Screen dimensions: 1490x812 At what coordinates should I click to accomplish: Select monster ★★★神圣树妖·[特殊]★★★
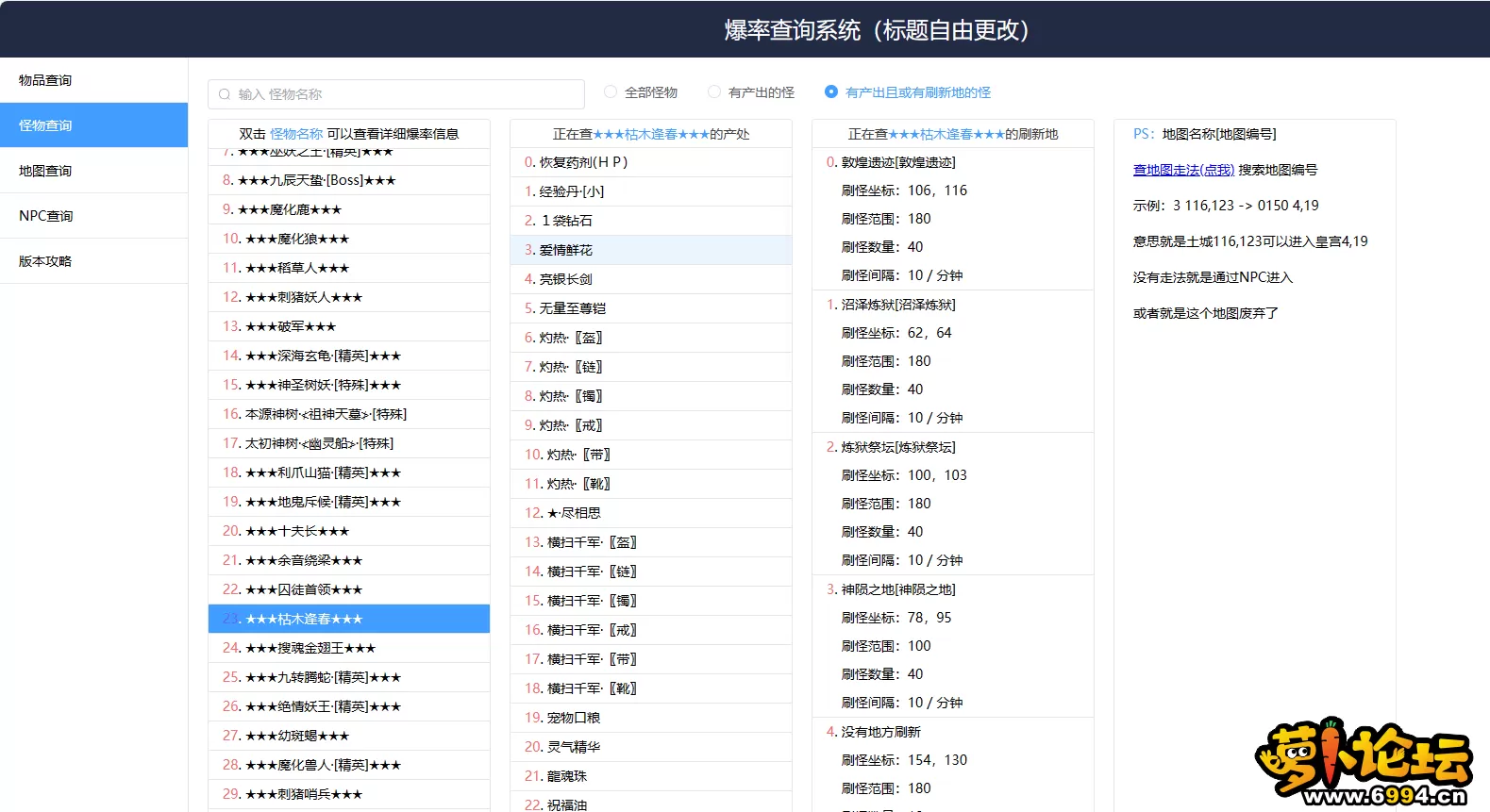coord(349,385)
